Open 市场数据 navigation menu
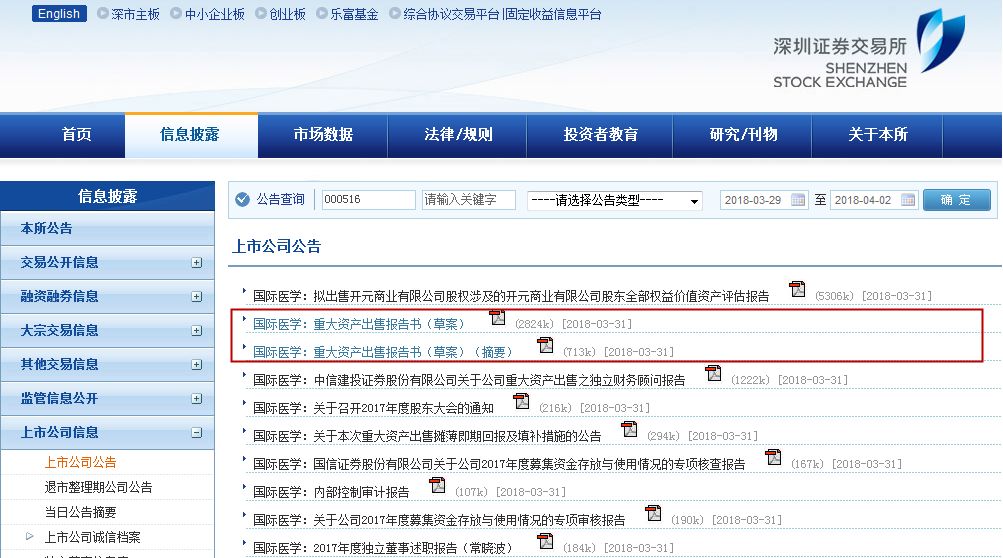This screenshot has width=1003, height=558. coord(323,134)
